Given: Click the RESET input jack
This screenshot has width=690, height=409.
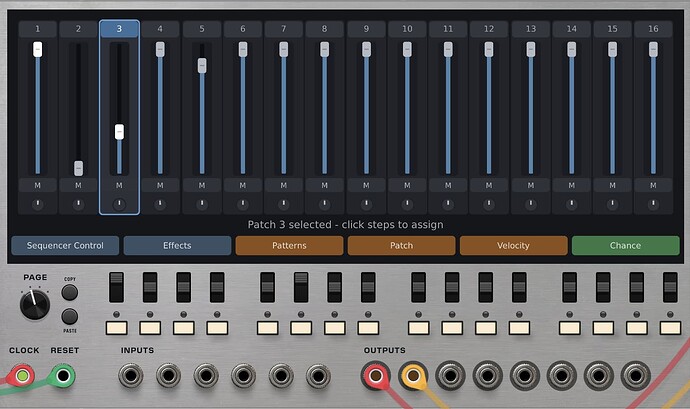Looking at the screenshot, I should [63, 377].
